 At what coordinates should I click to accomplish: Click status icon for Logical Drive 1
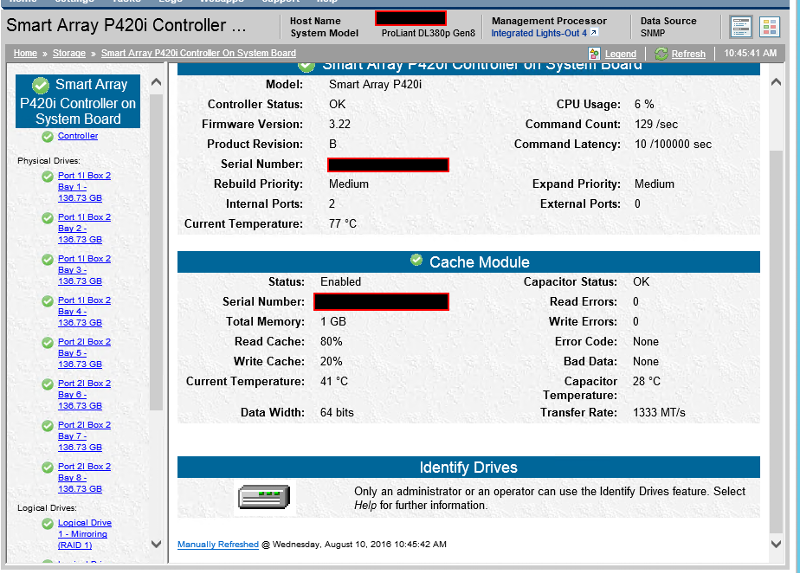[x=47, y=524]
